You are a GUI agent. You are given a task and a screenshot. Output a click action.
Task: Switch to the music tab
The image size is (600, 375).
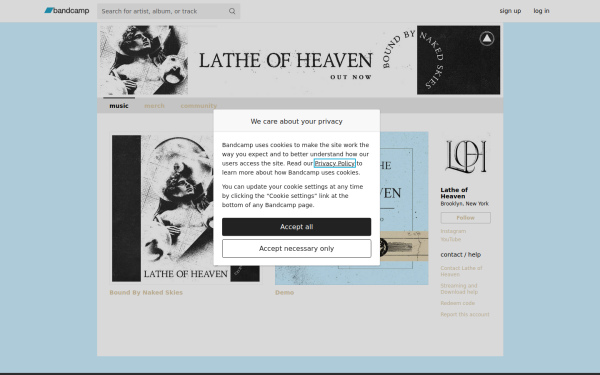pos(119,106)
